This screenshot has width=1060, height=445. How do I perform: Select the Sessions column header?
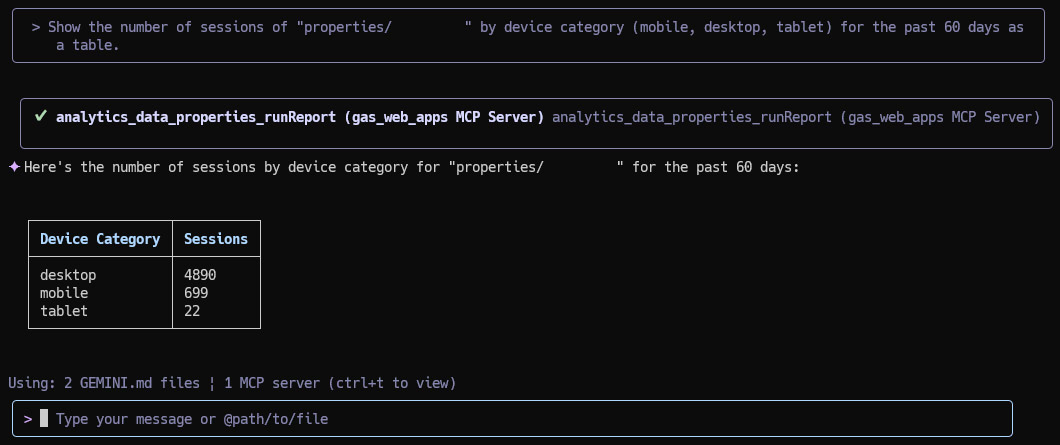pyautogui.click(x=216, y=239)
